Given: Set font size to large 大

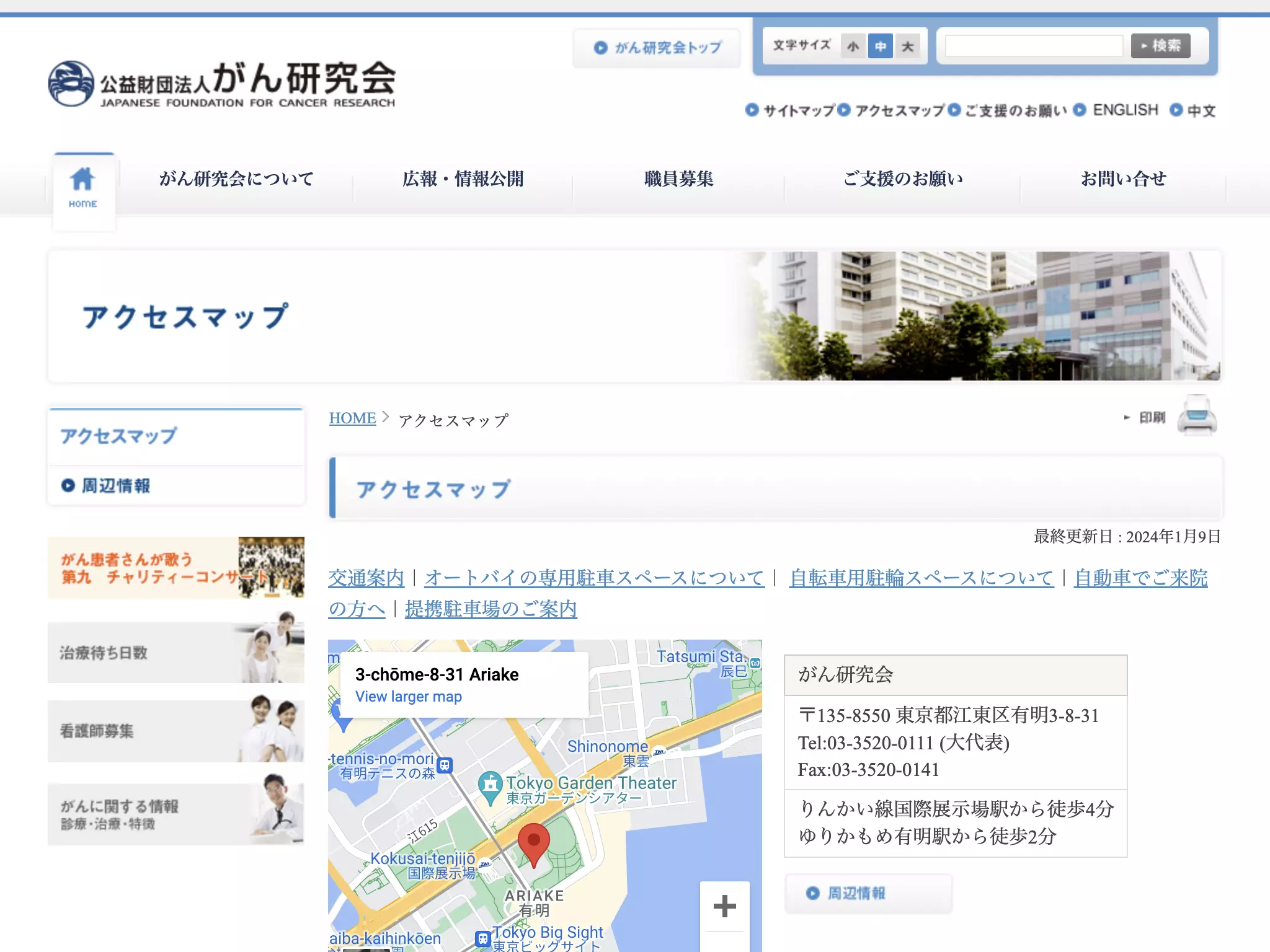Looking at the screenshot, I should 908,46.
